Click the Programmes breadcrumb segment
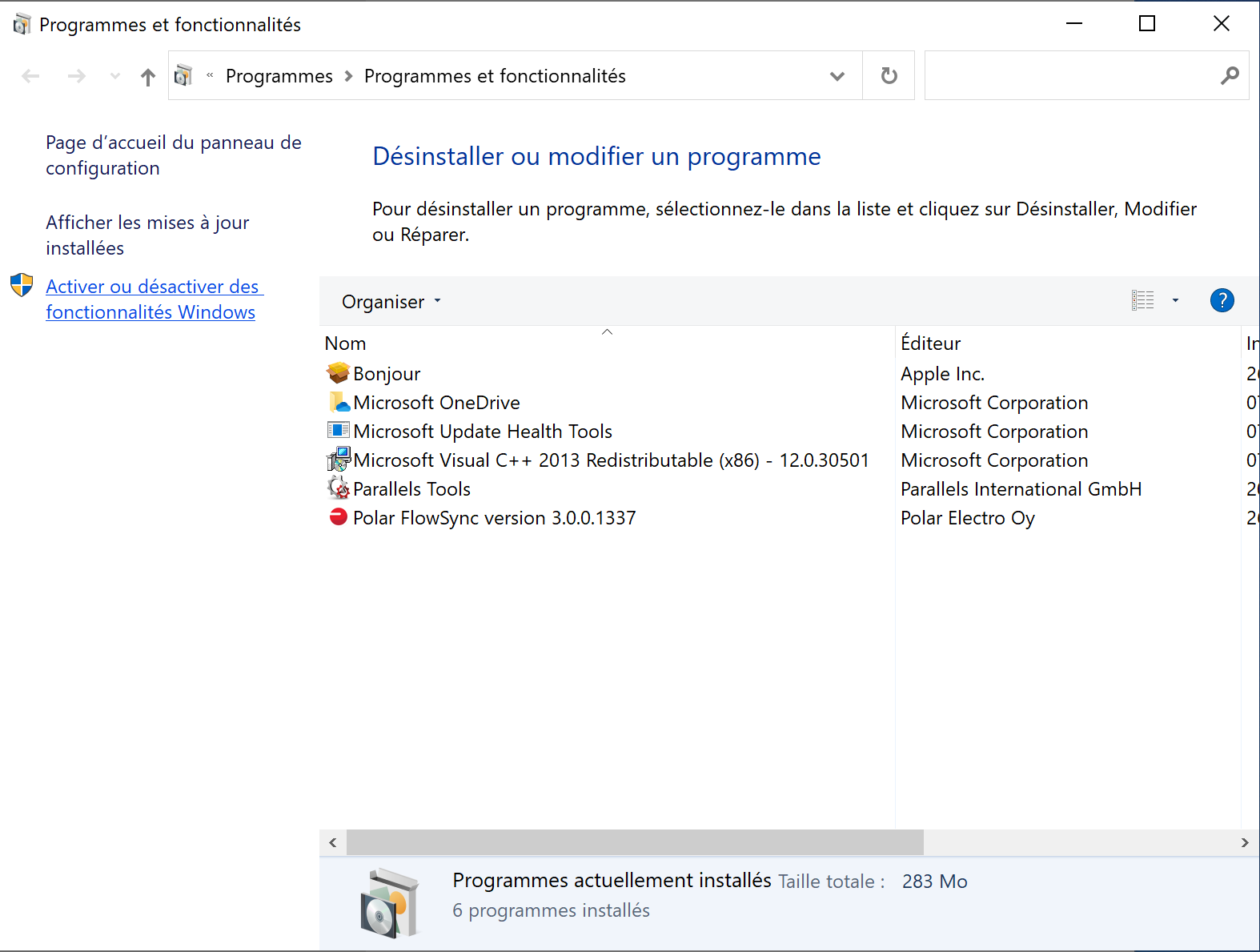Image resolution: width=1260 pixels, height=952 pixels. 279,76
